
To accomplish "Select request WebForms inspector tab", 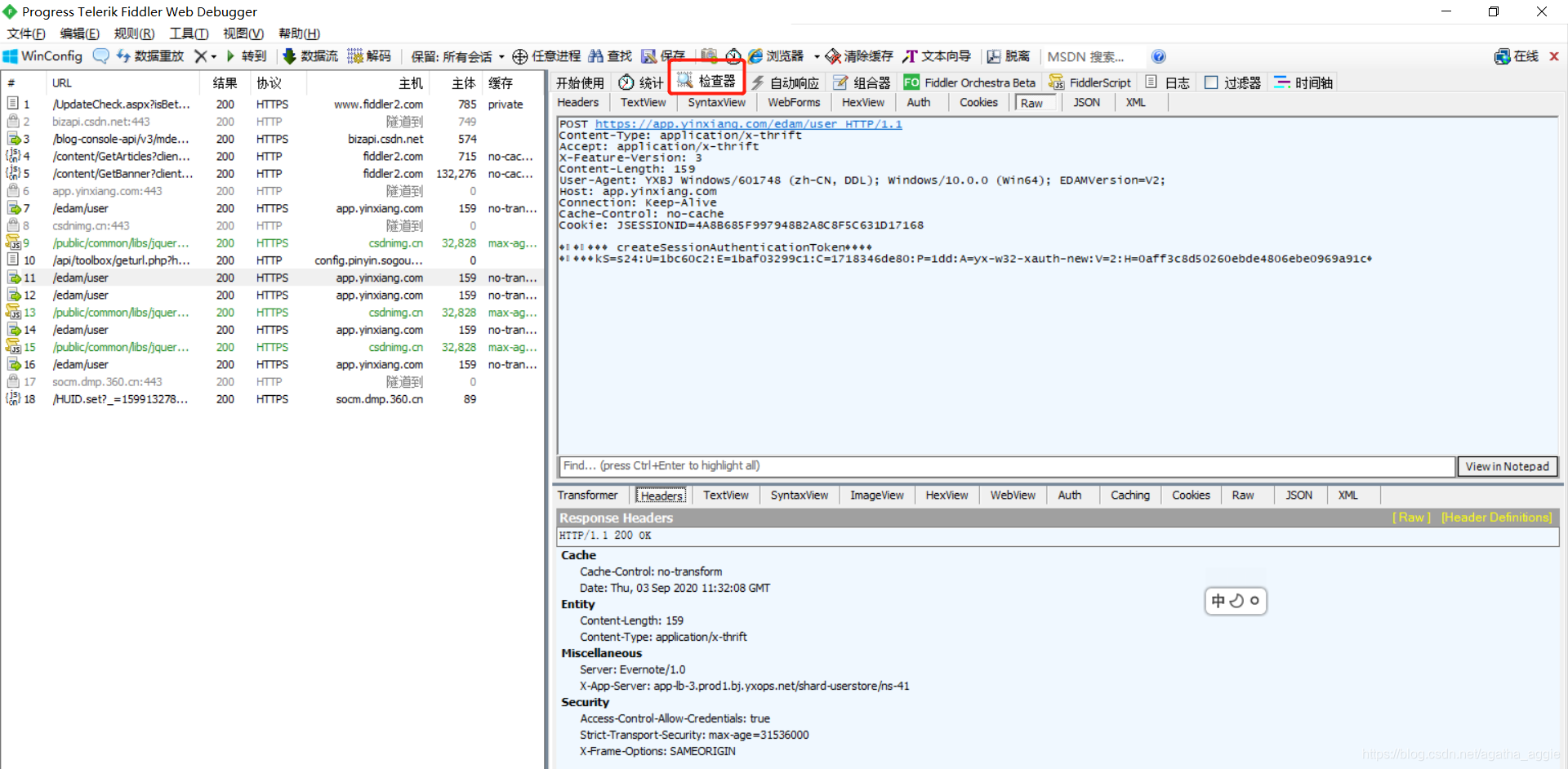I will coord(794,102).
